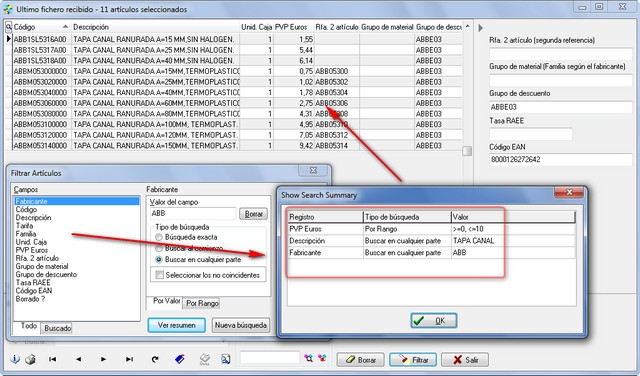This screenshot has width=640, height=376.
Task: Click OK in Show Search Summary dialog
Action: 433,321
